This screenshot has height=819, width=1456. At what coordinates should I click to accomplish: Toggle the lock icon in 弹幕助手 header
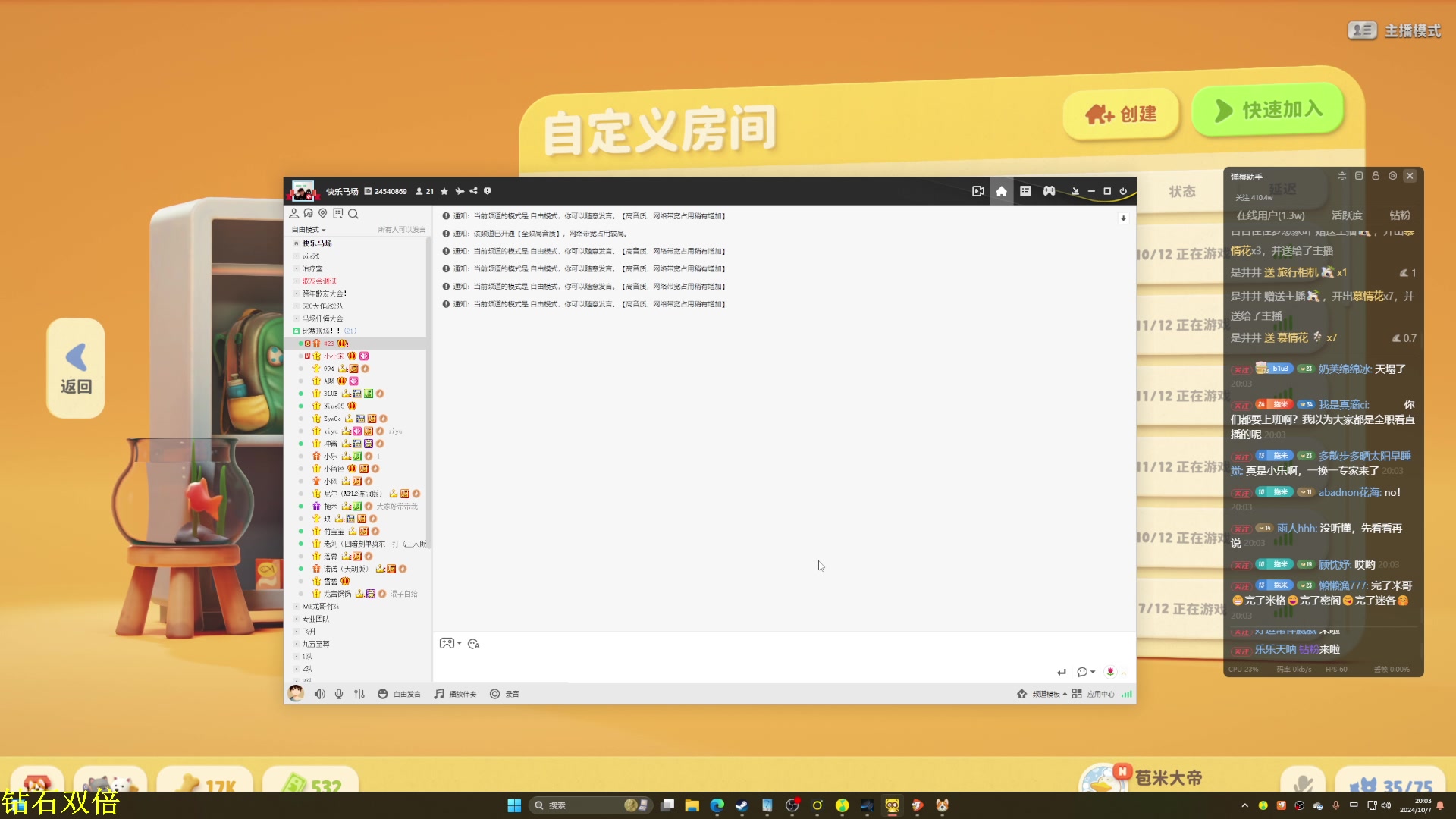click(x=1376, y=176)
